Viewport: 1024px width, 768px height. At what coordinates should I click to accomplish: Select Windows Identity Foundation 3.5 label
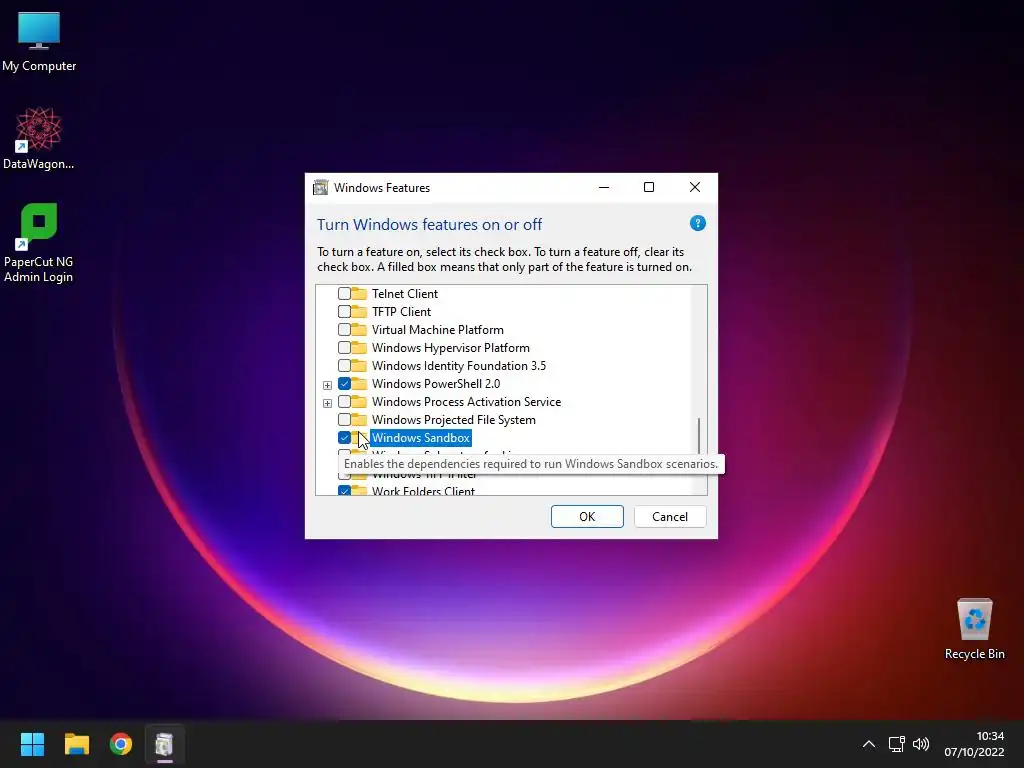[458, 366]
